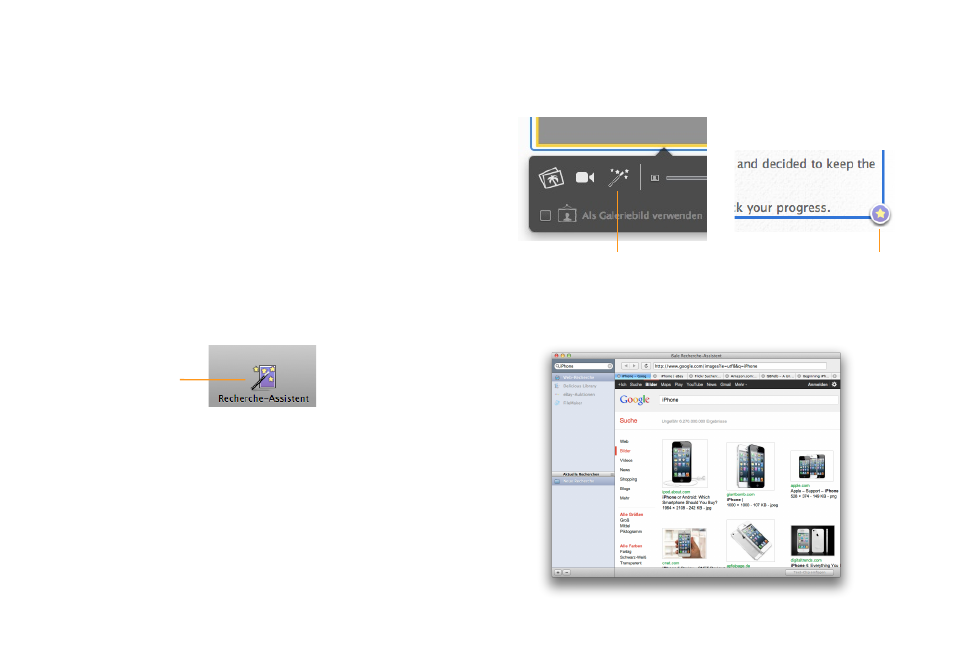Select FileMaker in the sidebar
Screen dimensions: 954x668
(583, 403)
